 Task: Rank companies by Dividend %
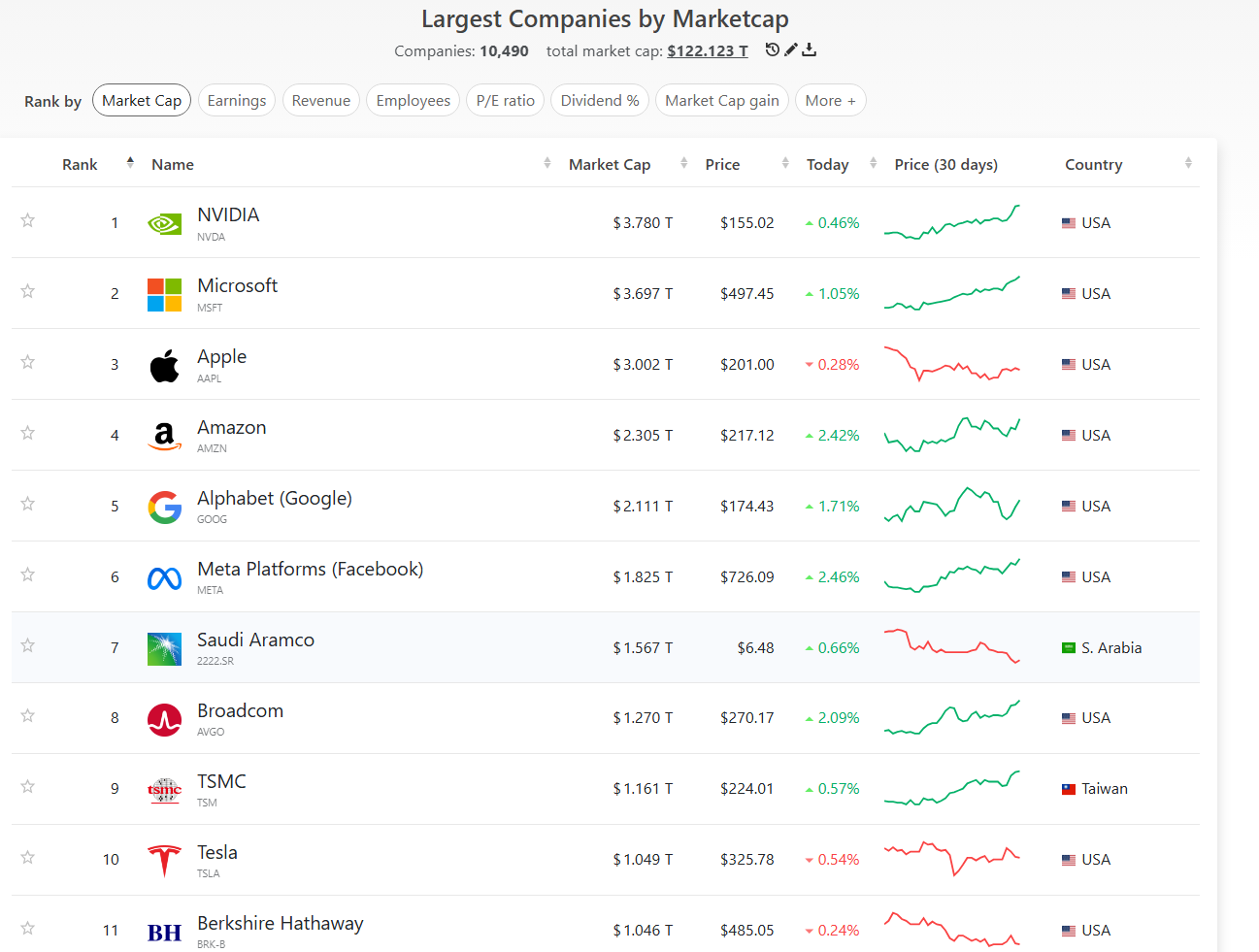click(x=600, y=100)
